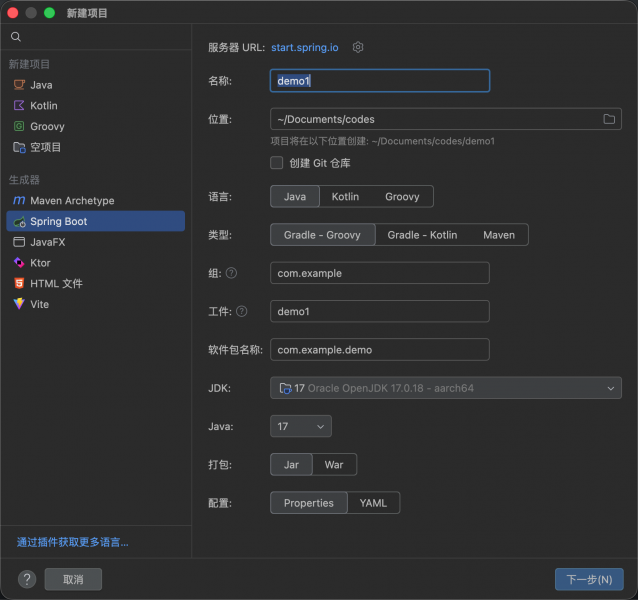Select Maven Archetype generator

point(96,201)
